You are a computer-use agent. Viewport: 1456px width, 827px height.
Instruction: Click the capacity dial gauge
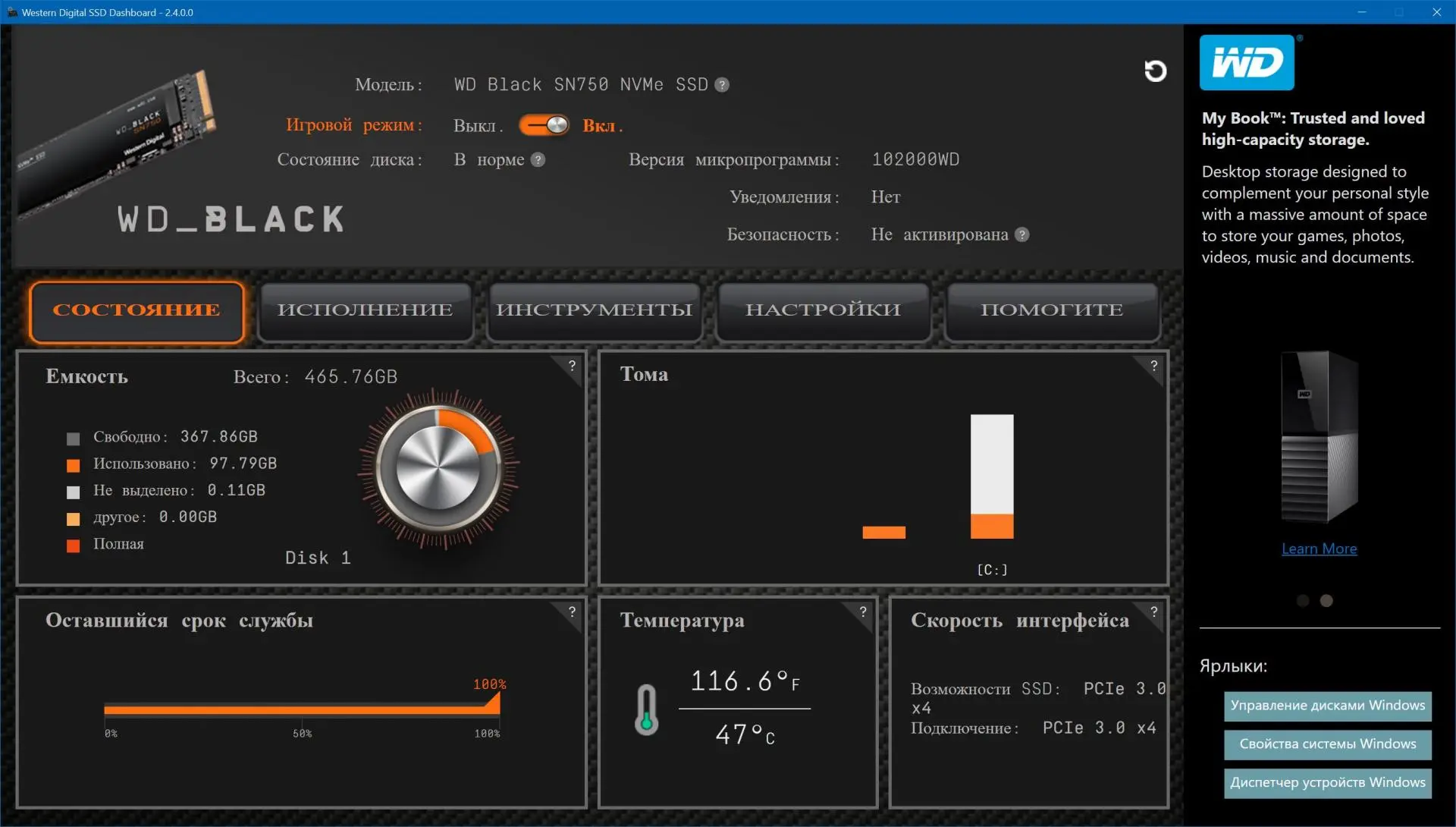point(438,467)
